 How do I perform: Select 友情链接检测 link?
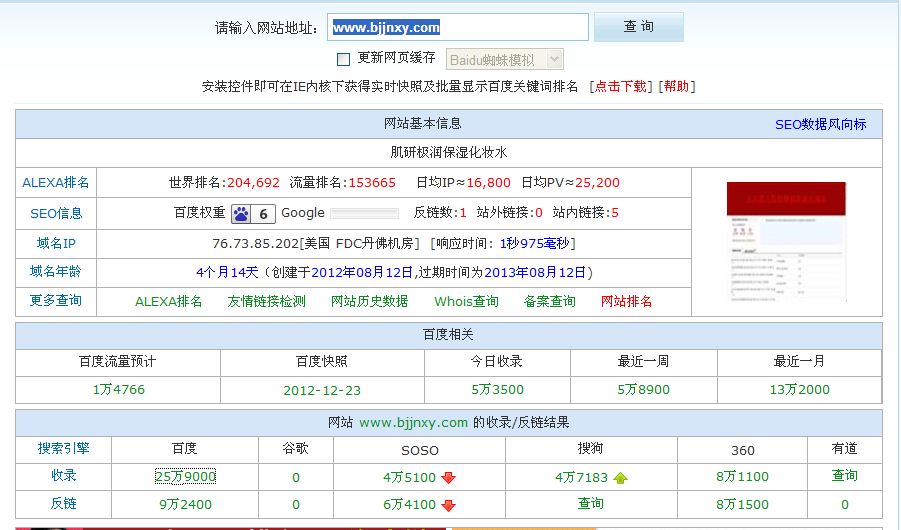pos(266,301)
